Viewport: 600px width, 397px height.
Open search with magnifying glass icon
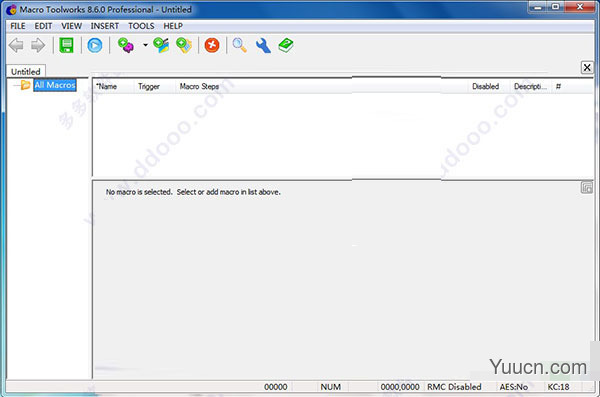click(240, 45)
